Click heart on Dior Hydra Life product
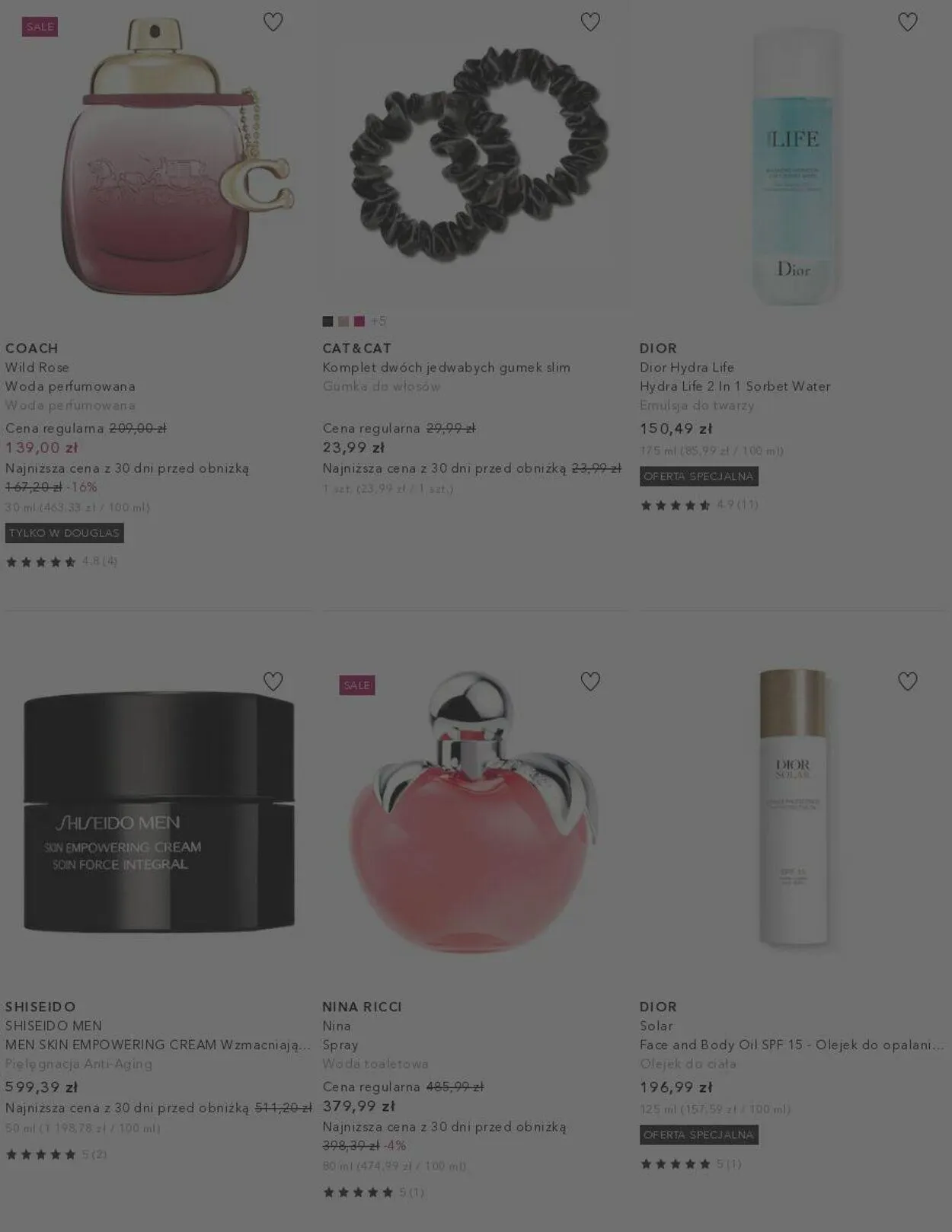 [907, 22]
